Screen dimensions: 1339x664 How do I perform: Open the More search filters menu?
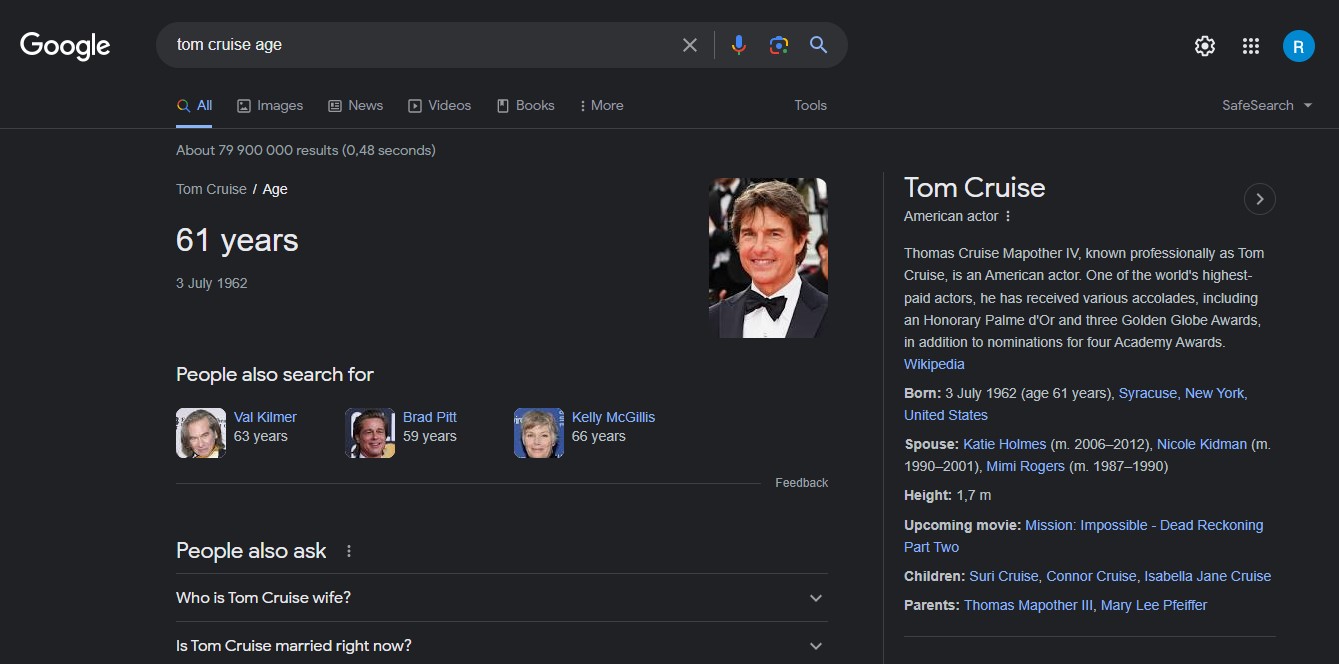click(601, 105)
